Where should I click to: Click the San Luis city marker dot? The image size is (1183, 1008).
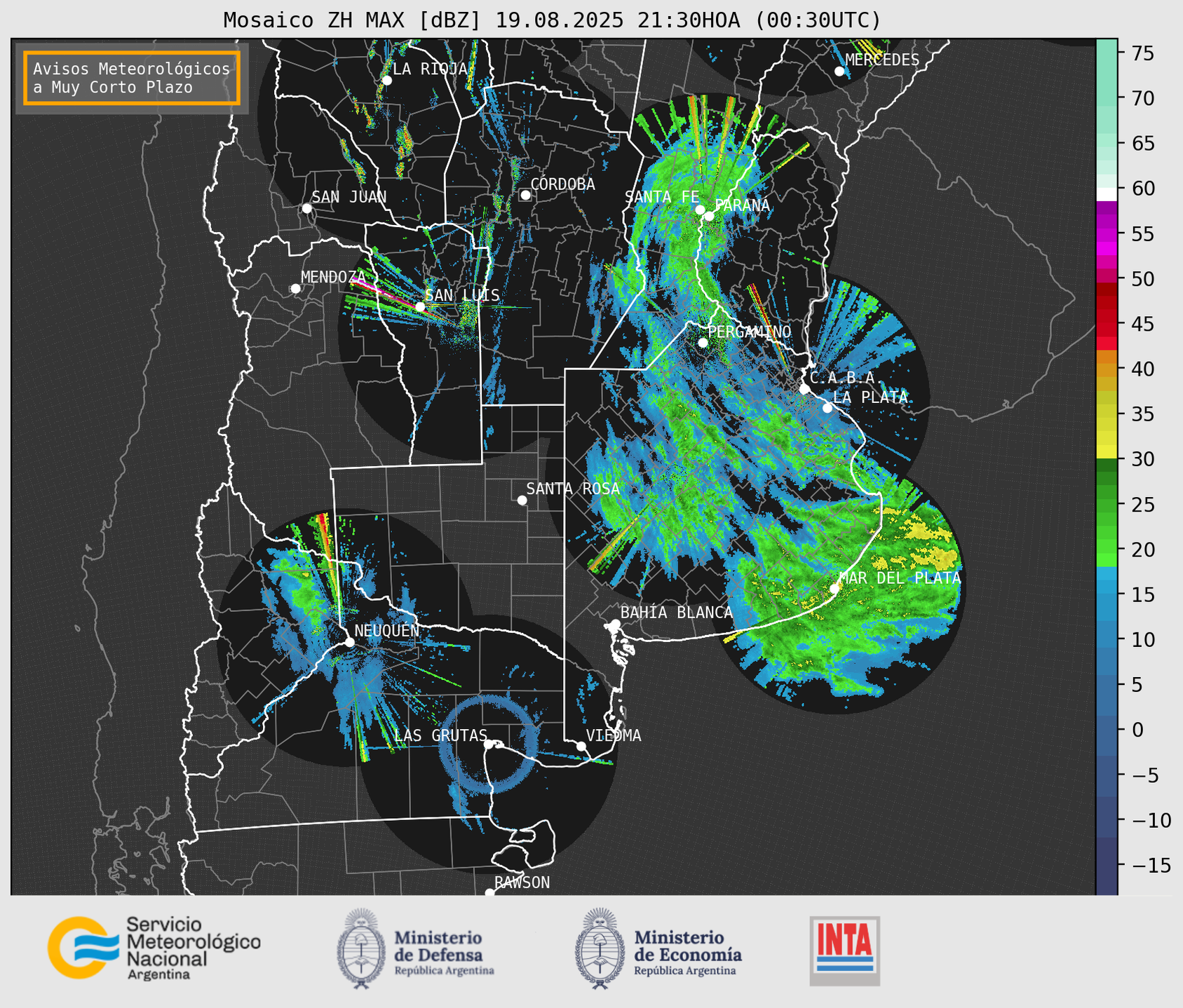(x=420, y=307)
